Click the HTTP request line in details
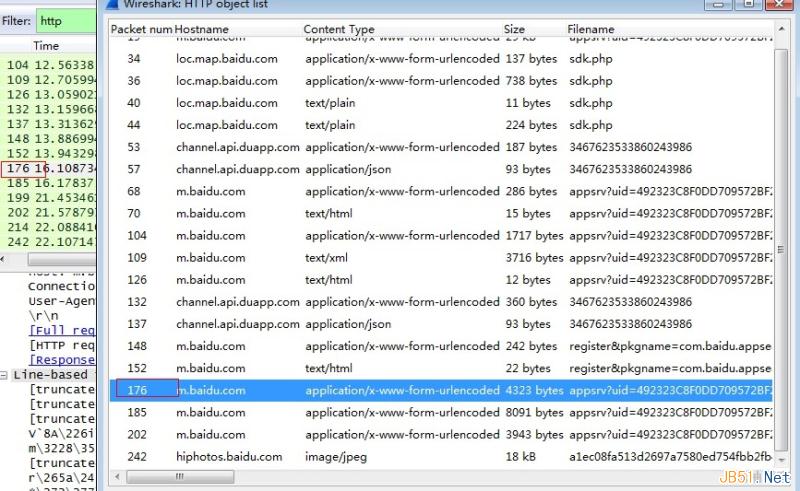 coord(62,345)
